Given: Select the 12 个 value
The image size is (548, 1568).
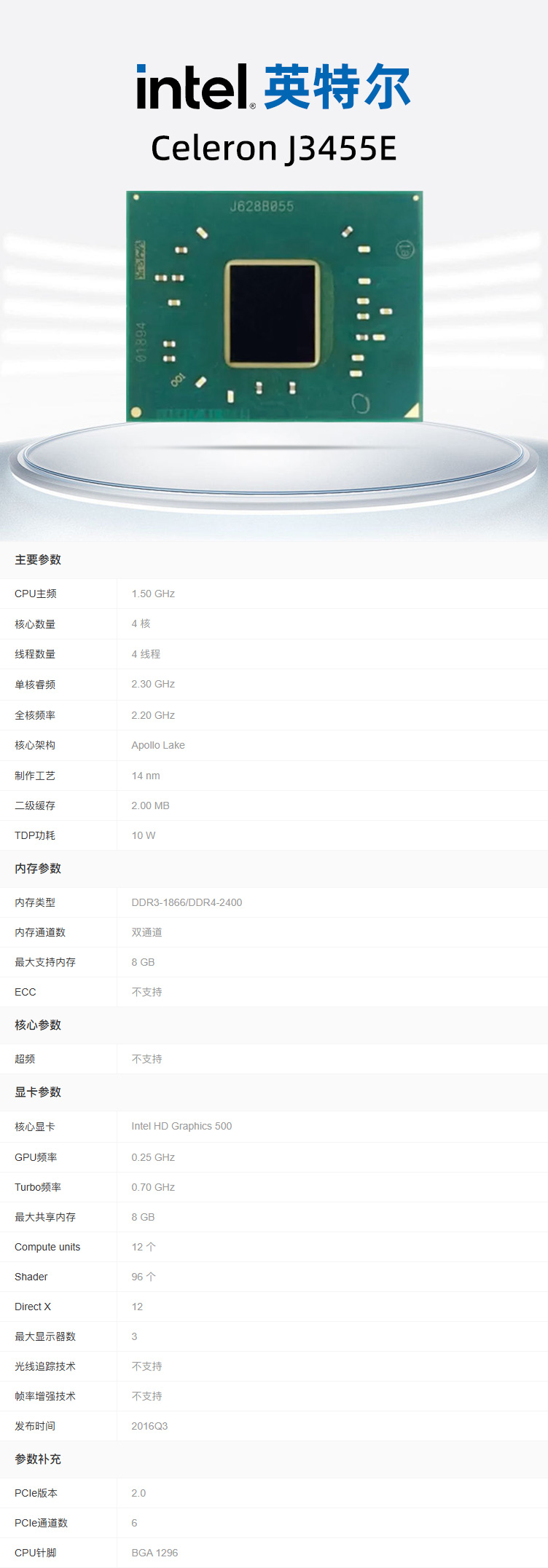Looking at the screenshot, I should (144, 1247).
